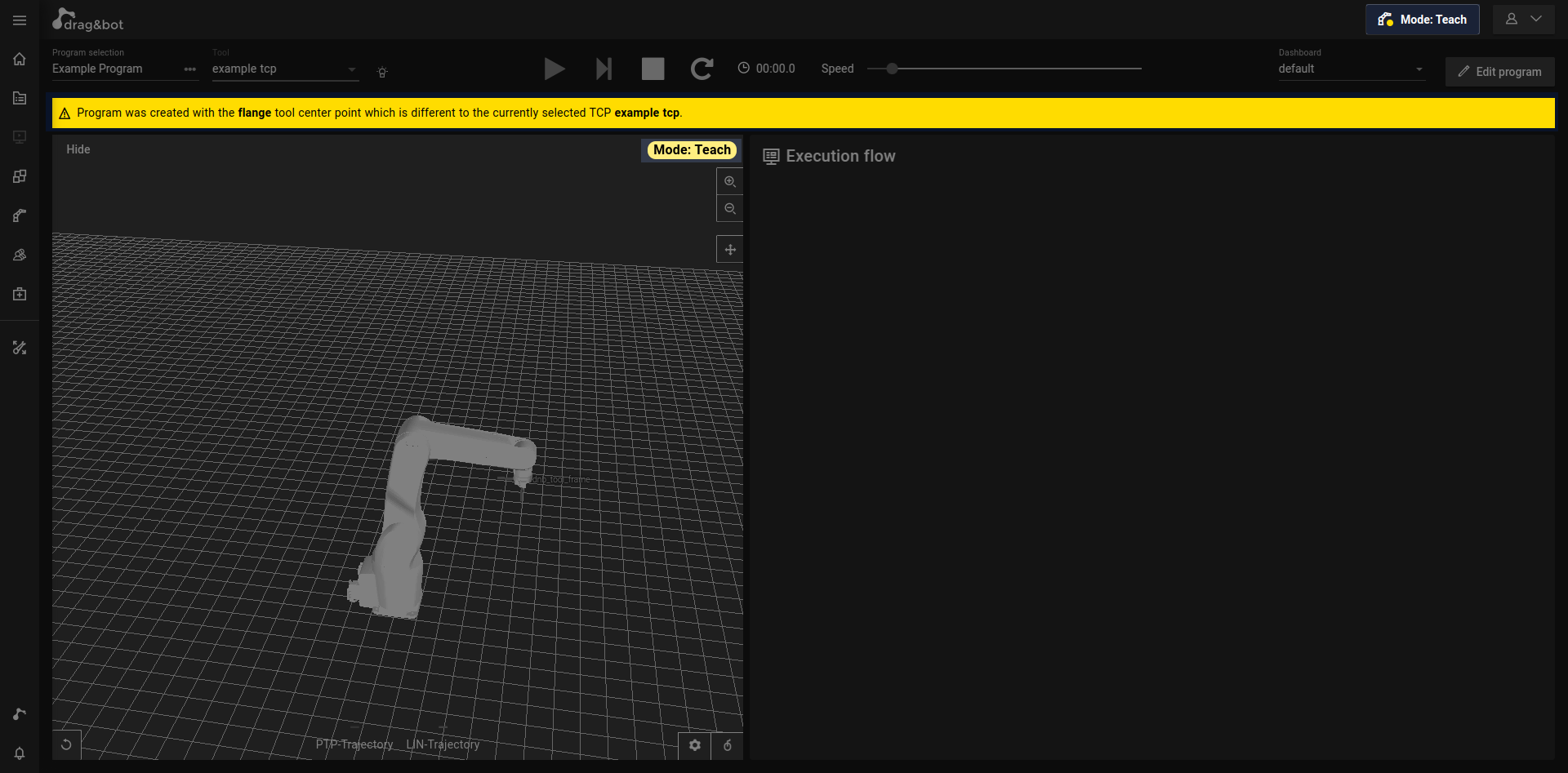1568x773 pixels.
Task: Click the Execution flow heading
Action: (840, 156)
